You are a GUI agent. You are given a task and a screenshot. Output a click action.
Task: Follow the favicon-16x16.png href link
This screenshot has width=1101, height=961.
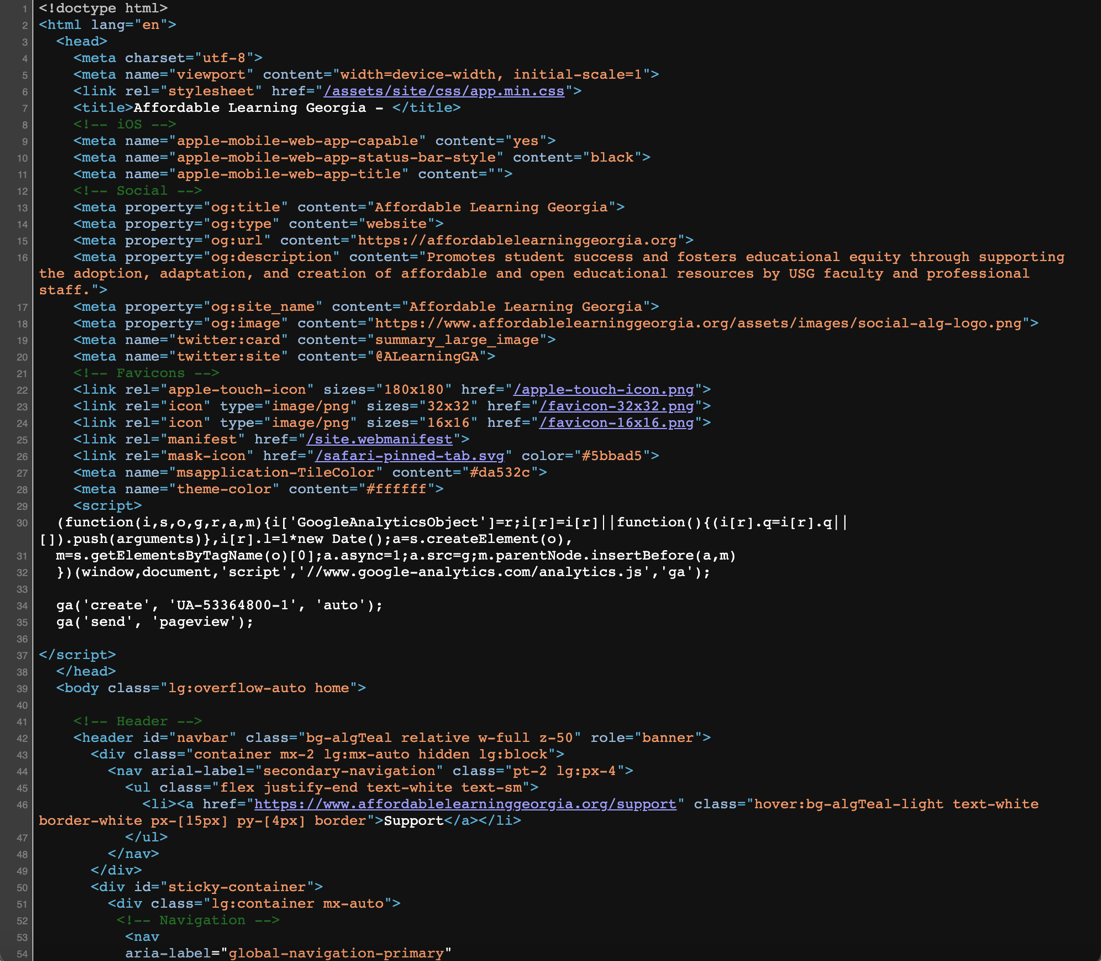(615, 423)
